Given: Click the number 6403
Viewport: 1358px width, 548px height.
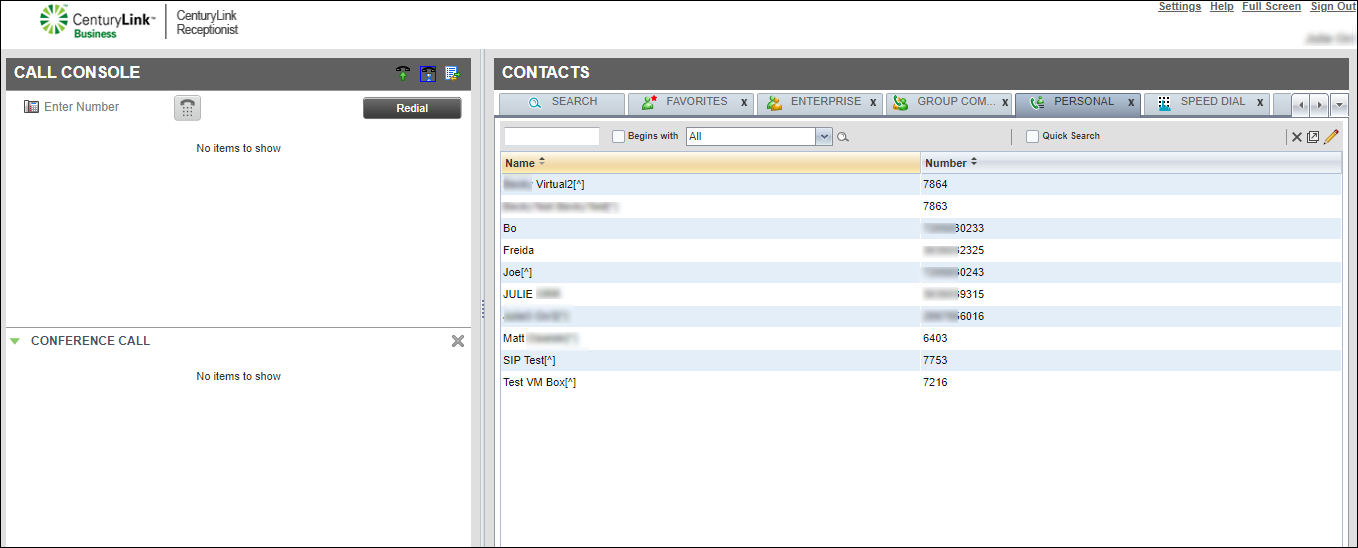Looking at the screenshot, I should 935,338.
